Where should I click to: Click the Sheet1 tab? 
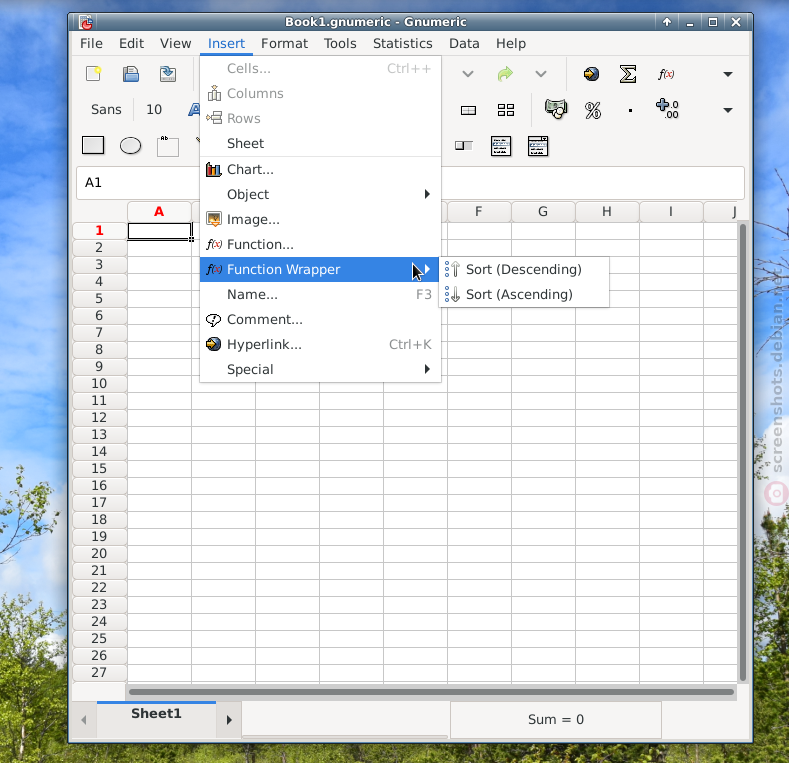click(156, 714)
